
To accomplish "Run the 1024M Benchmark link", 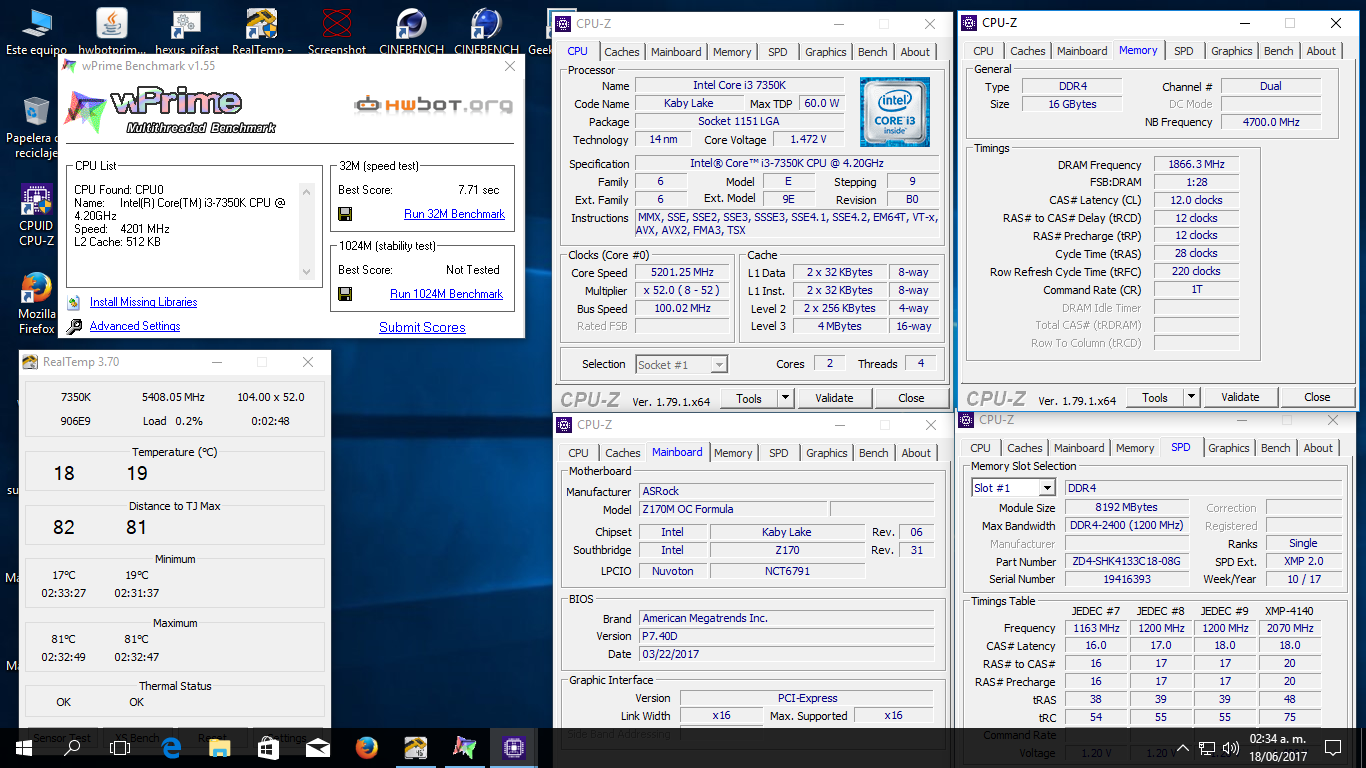I will 446,294.
